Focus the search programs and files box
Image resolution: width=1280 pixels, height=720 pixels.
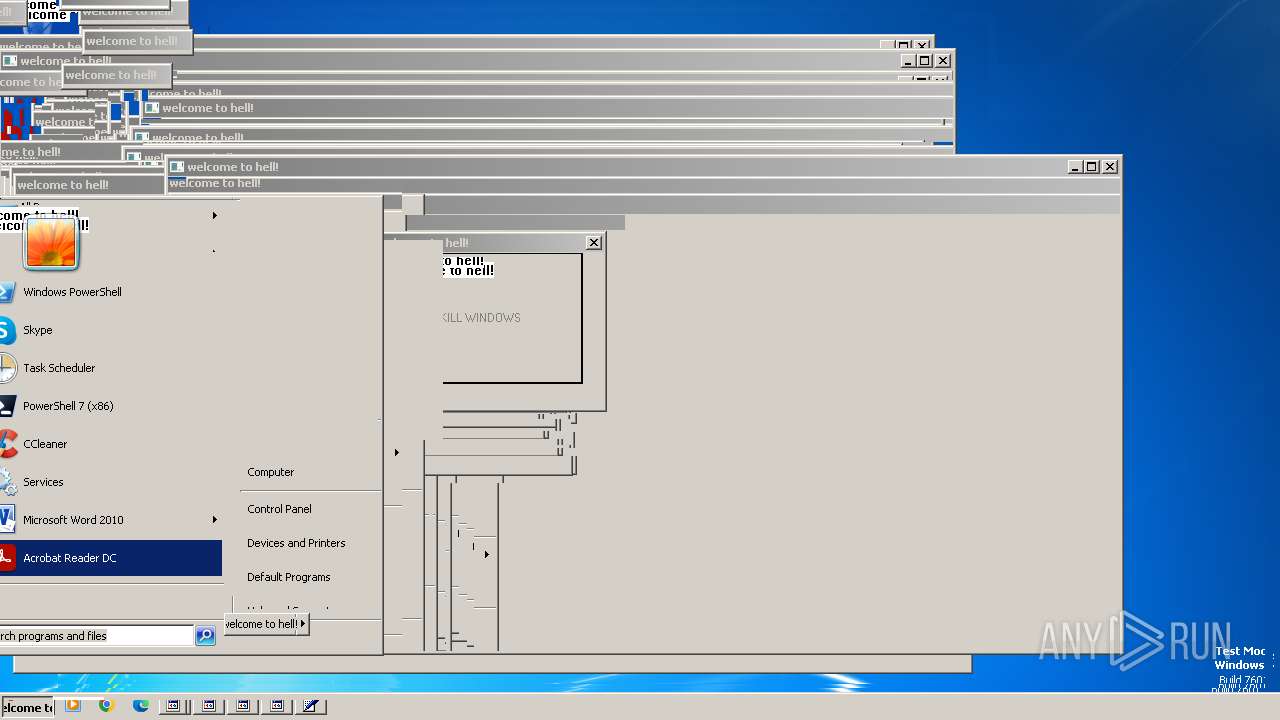pos(96,636)
